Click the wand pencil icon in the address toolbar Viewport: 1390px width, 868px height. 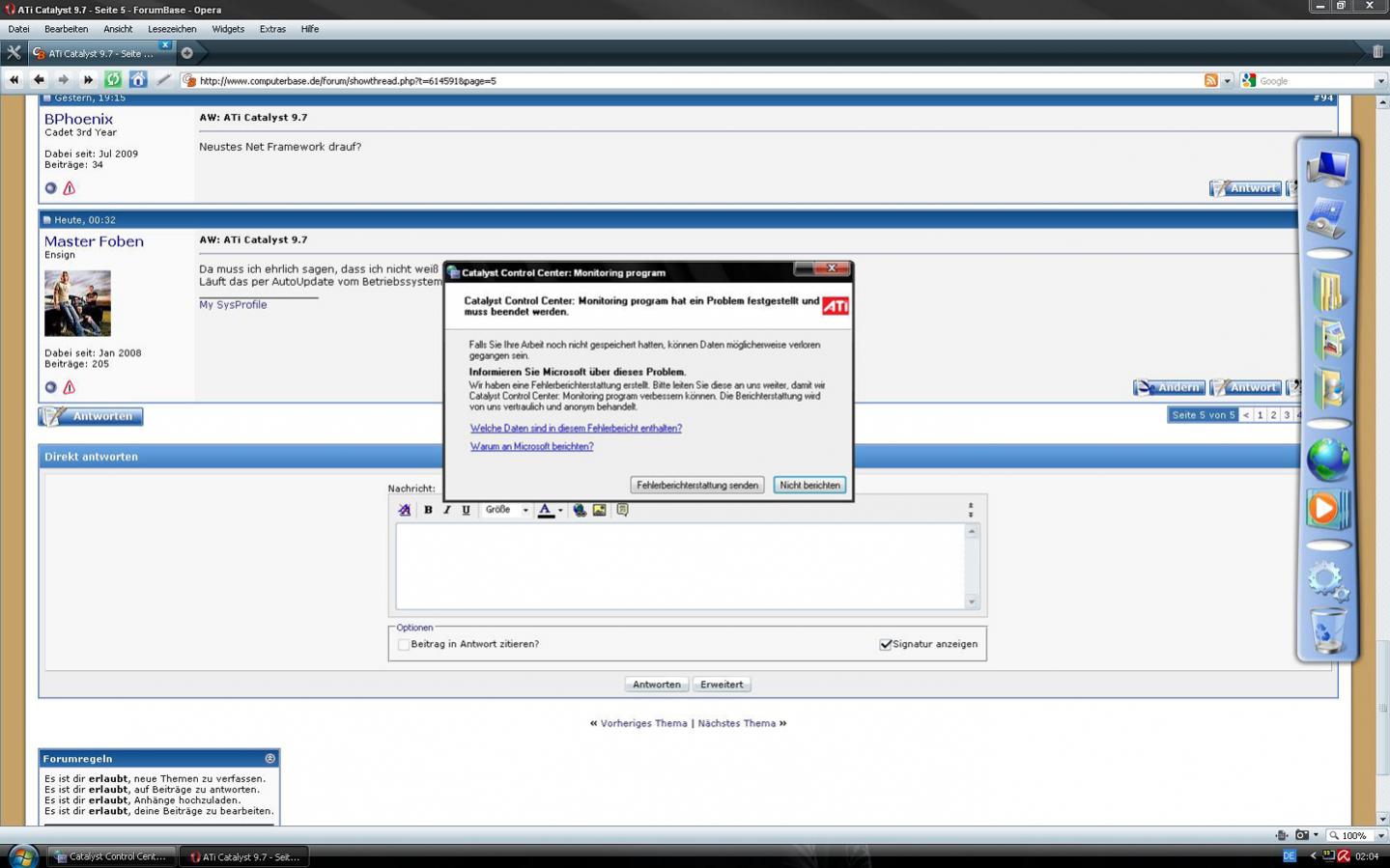click(163, 80)
